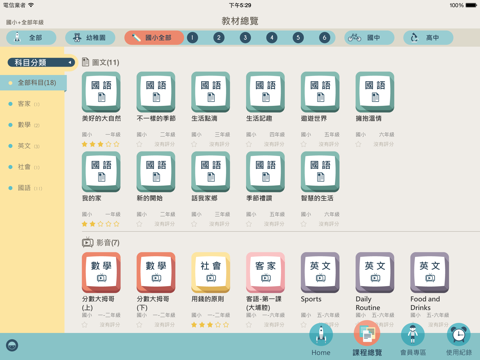Filter by grade 5 circle
This screenshot has height=360, width=480.
[x=298, y=38]
